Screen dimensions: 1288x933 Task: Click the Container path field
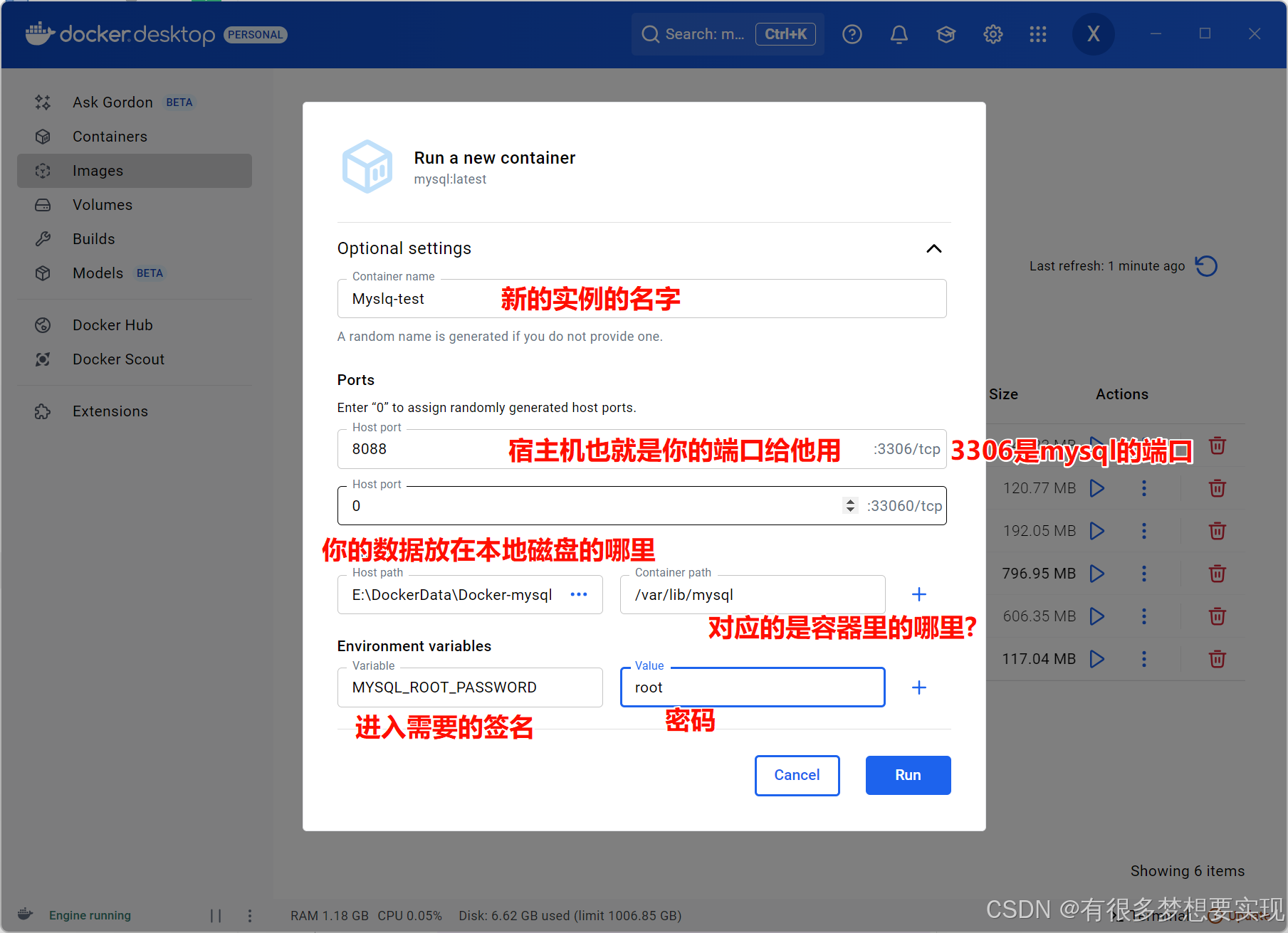pos(753,595)
